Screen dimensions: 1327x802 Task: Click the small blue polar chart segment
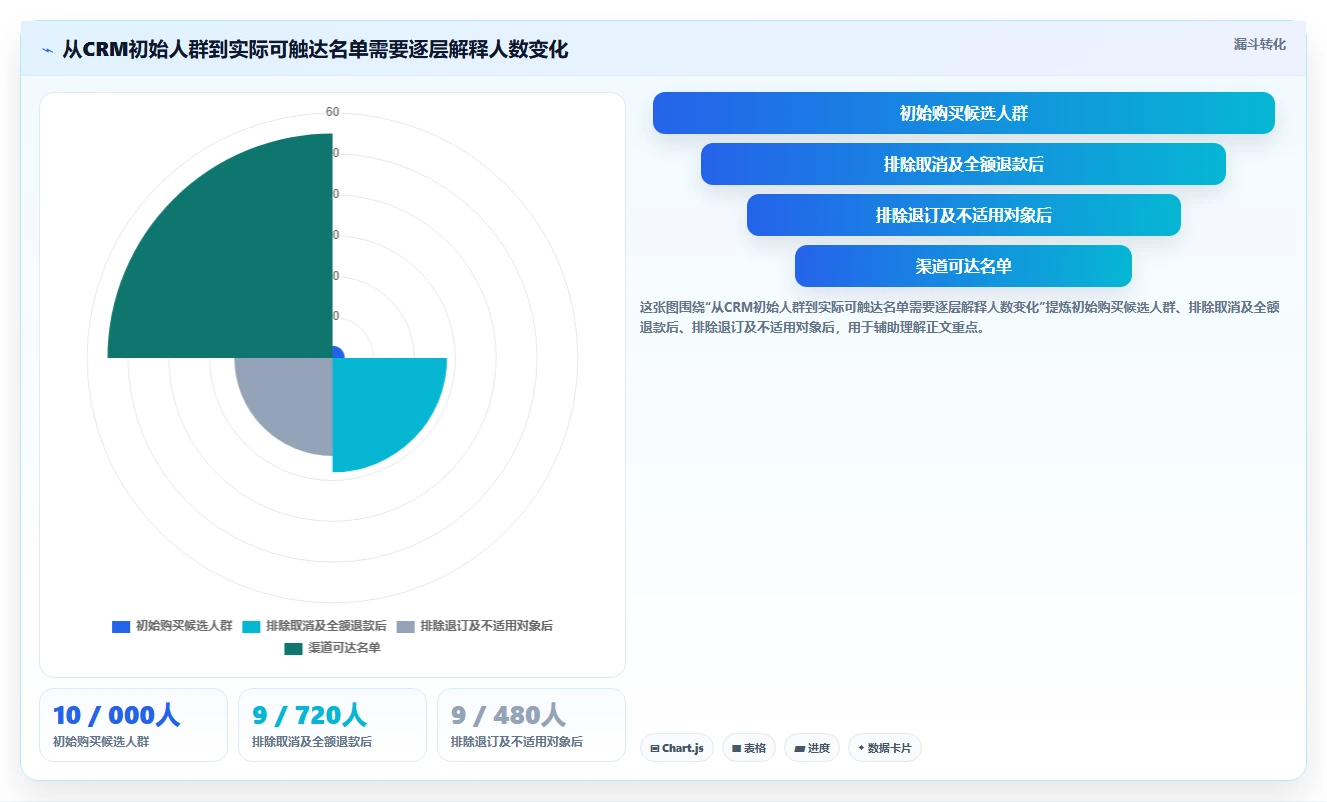point(338,352)
